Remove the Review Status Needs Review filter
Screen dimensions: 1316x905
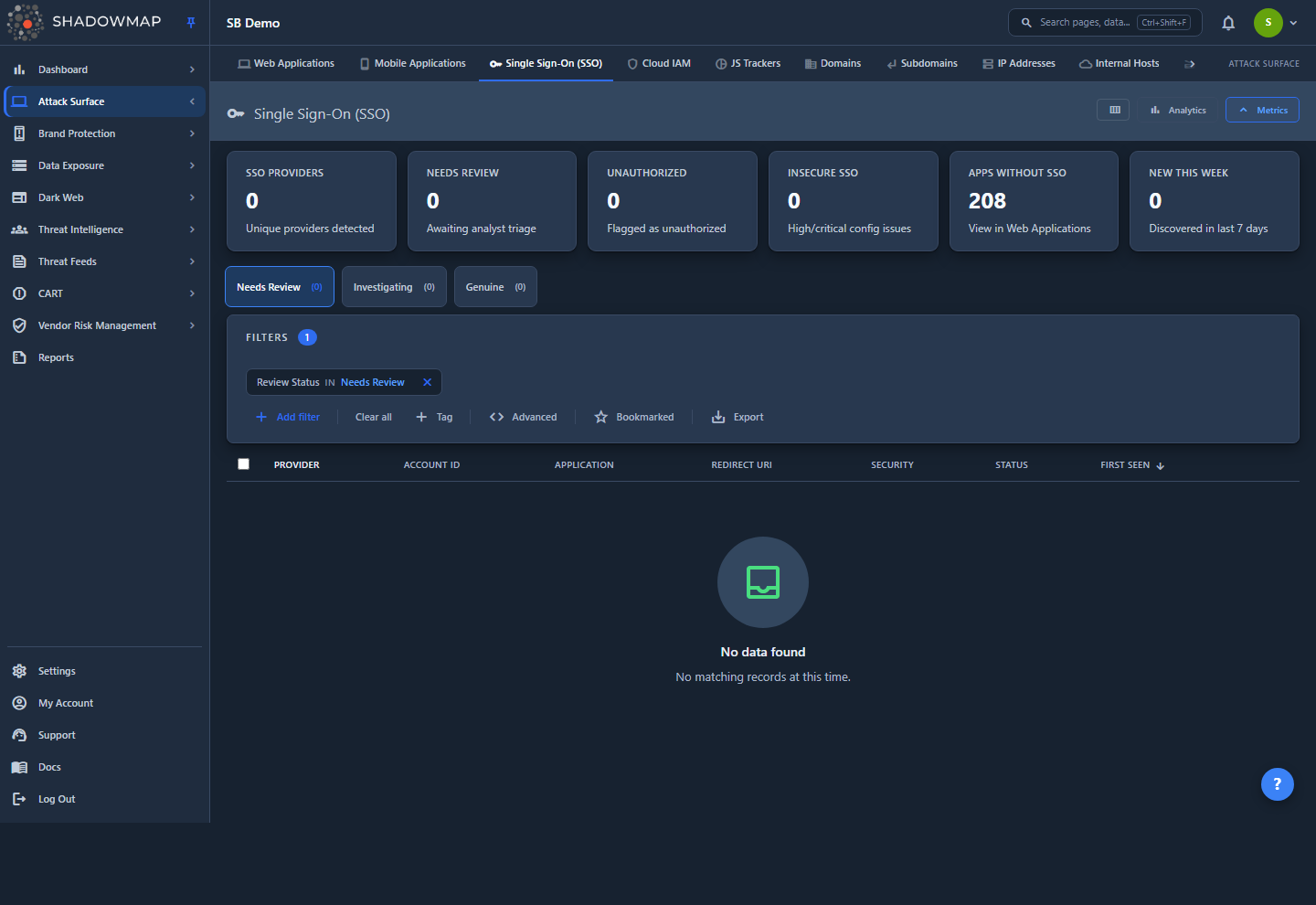[427, 382]
